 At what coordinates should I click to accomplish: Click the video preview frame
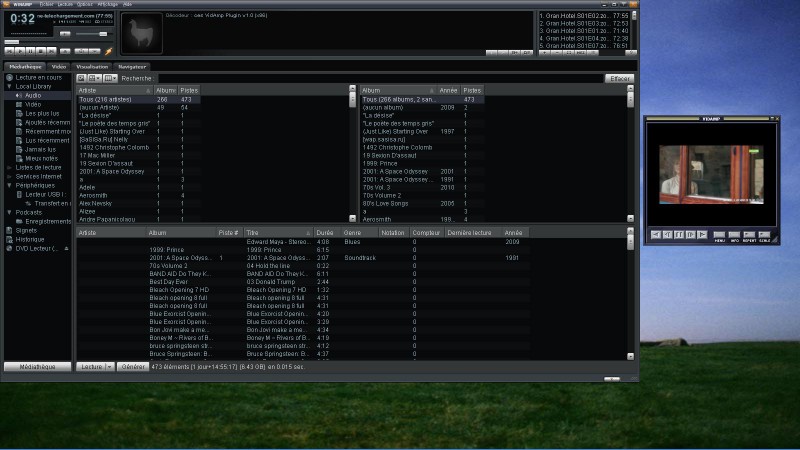pyautogui.click(x=711, y=174)
